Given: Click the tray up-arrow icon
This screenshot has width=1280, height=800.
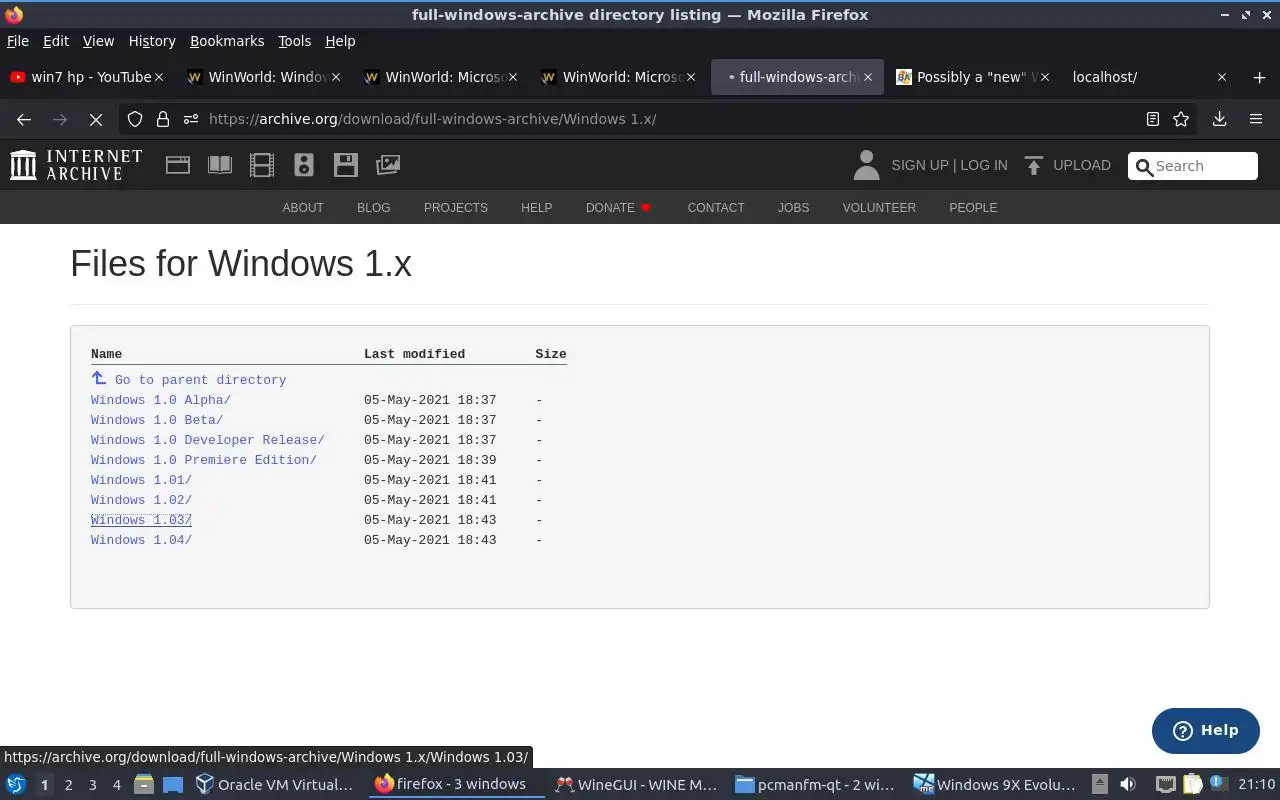Looking at the screenshot, I should 1099,785.
